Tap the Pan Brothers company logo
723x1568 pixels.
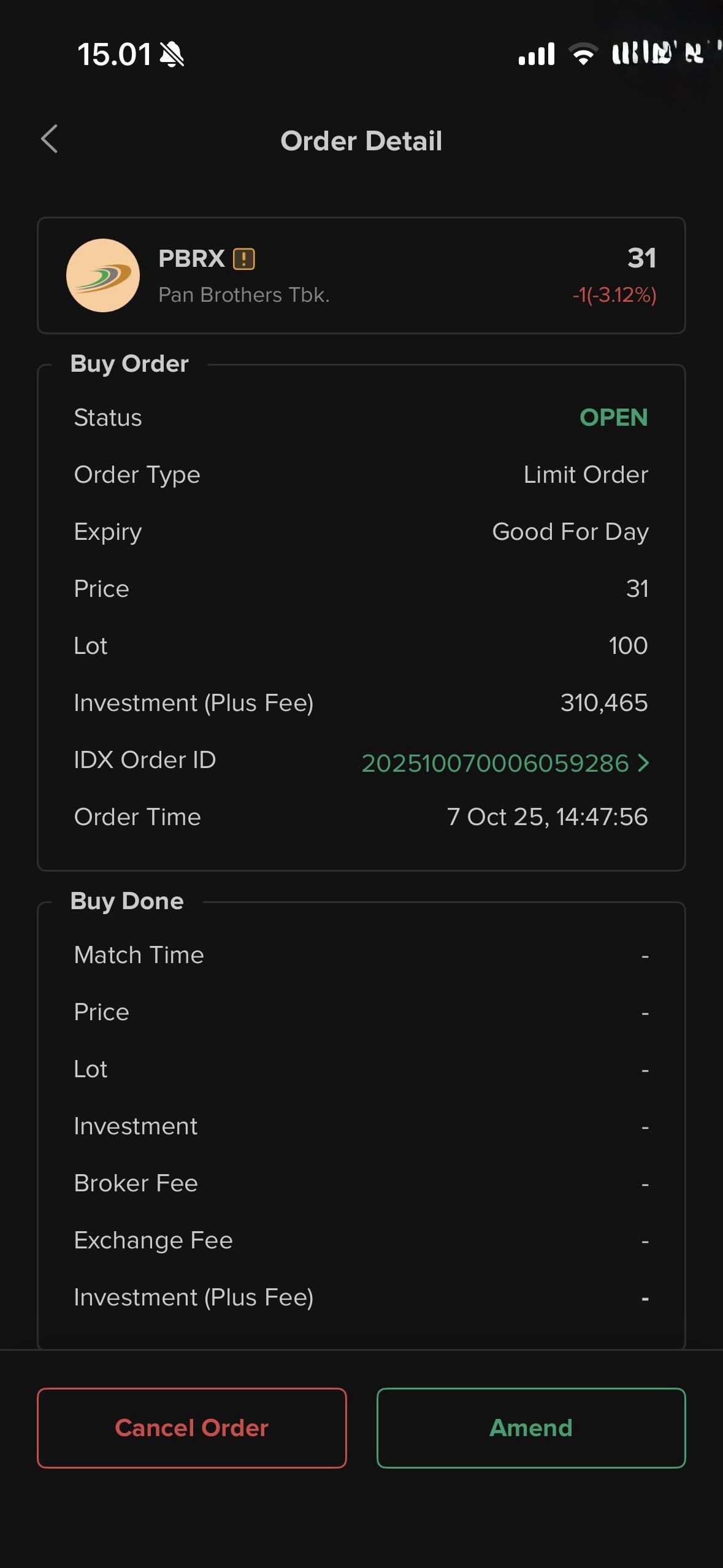103,275
